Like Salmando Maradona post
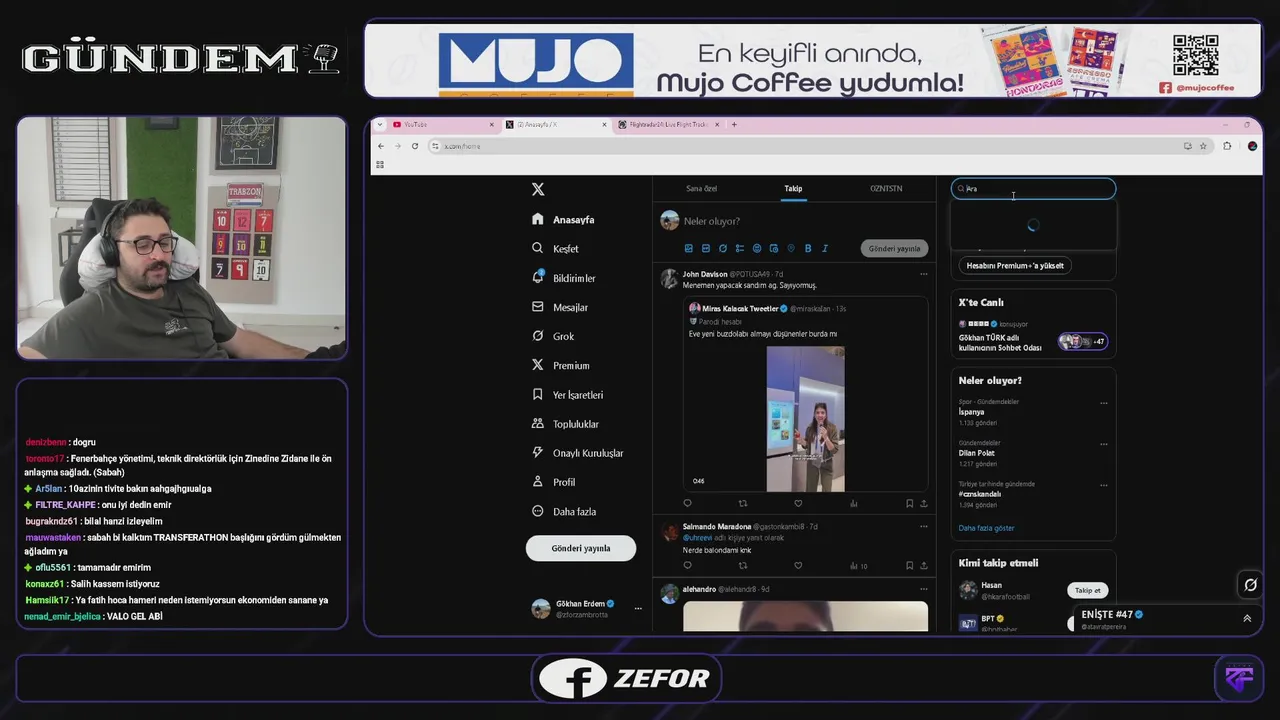The image size is (1280, 720). point(798,566)
